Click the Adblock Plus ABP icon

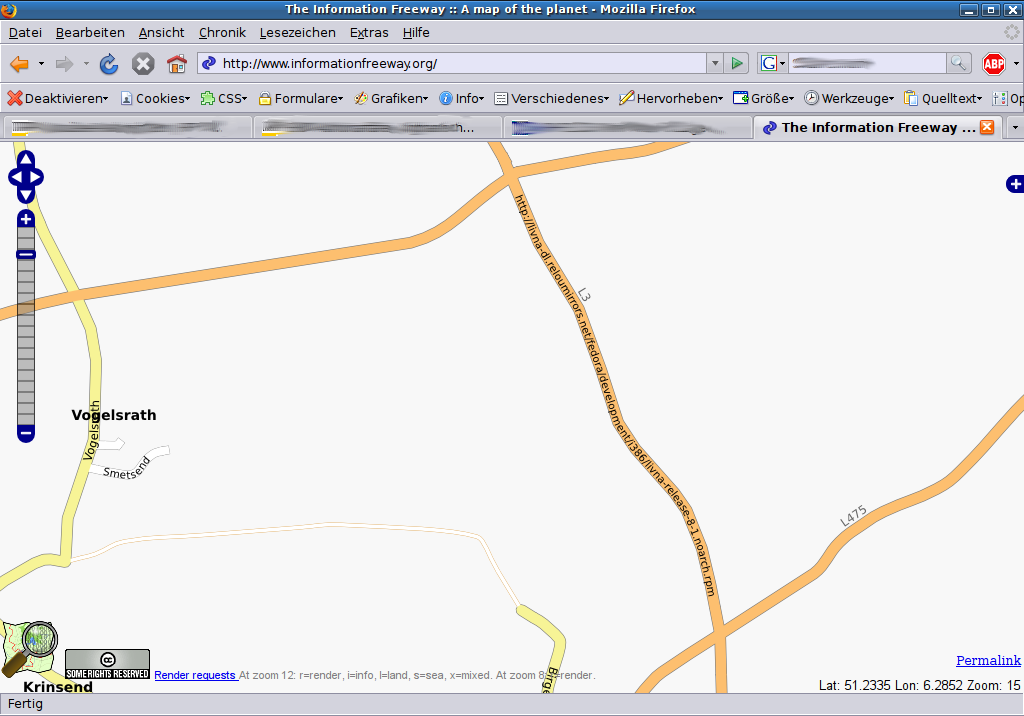tap(993, 64)
